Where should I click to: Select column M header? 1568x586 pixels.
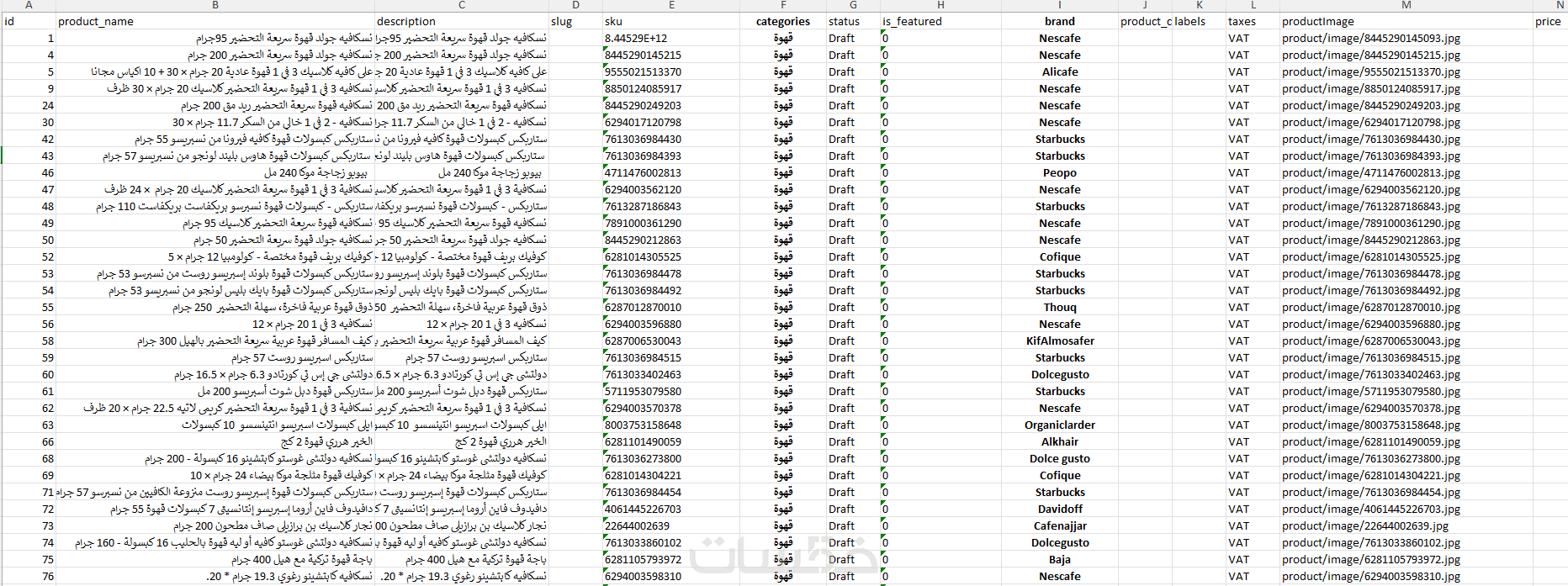coord(1406,5)
